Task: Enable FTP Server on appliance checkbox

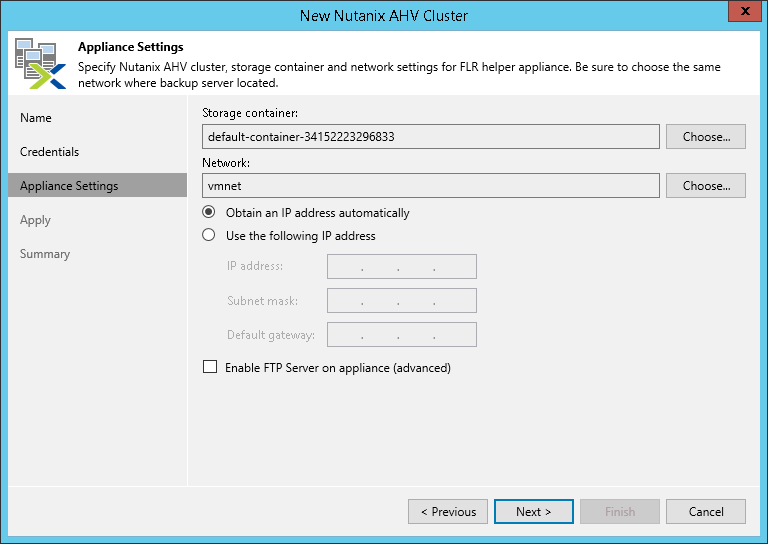Action: coord(210,368)
